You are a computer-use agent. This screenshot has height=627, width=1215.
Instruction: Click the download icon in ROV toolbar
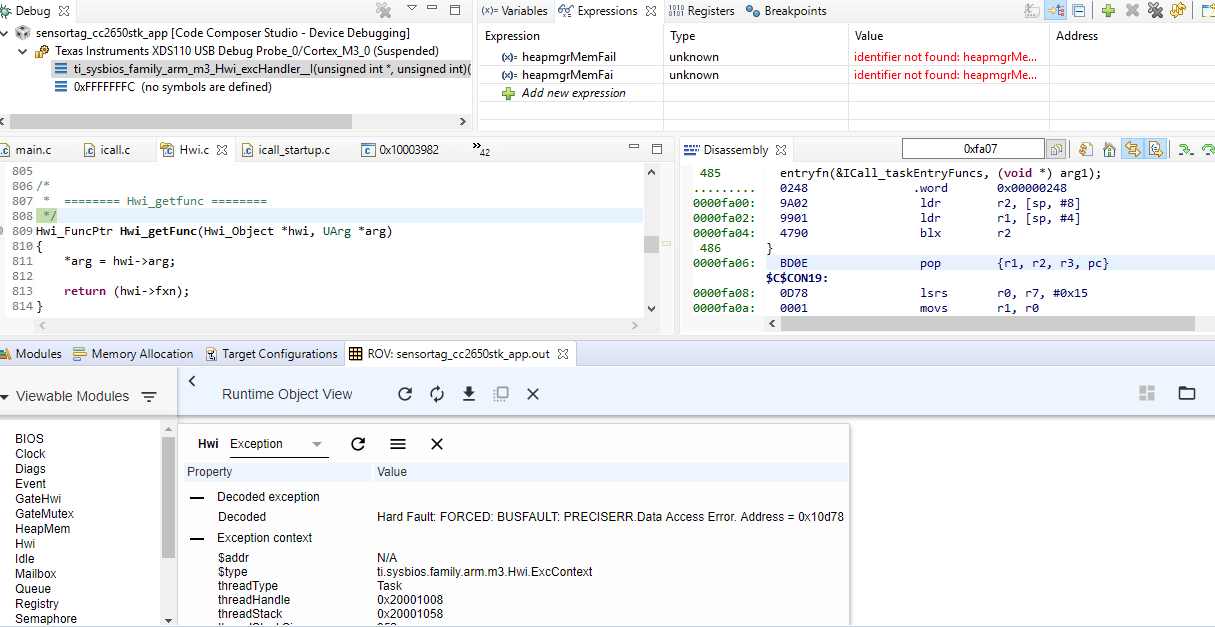pyautogui.click(x=469, y=394)
